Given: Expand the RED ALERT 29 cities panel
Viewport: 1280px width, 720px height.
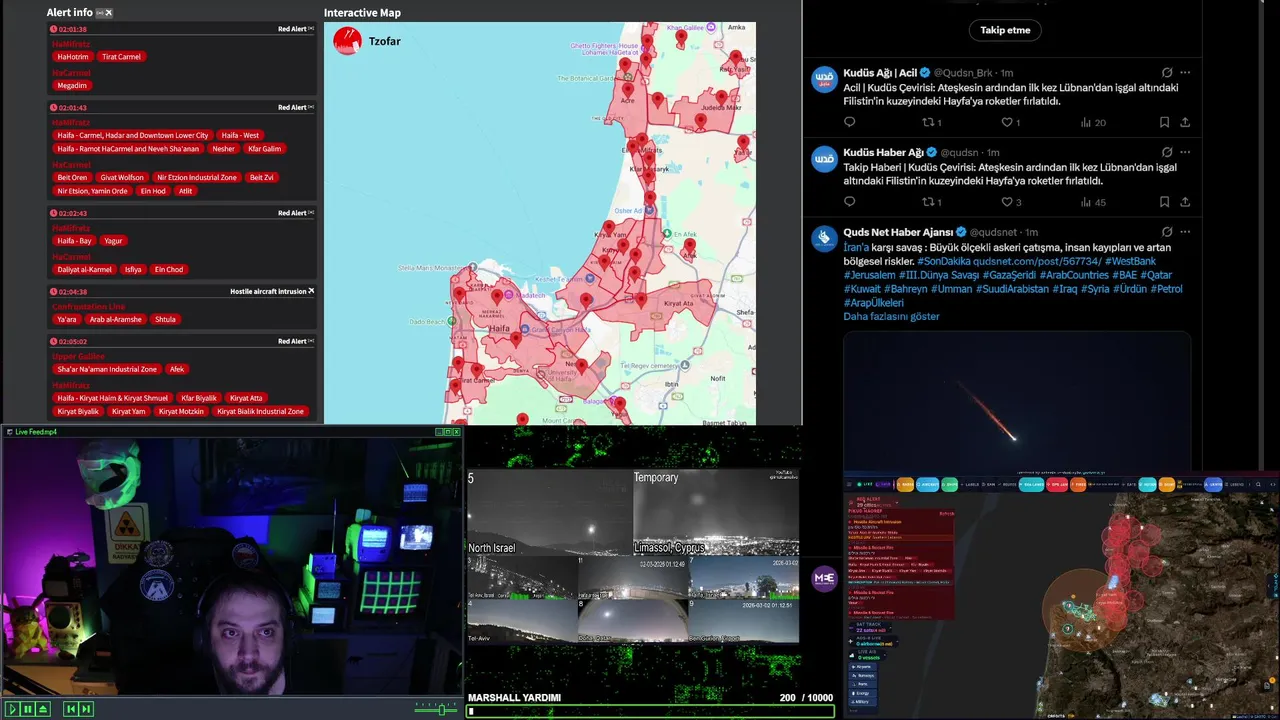Looking at the screenshot, I should 873,502.
